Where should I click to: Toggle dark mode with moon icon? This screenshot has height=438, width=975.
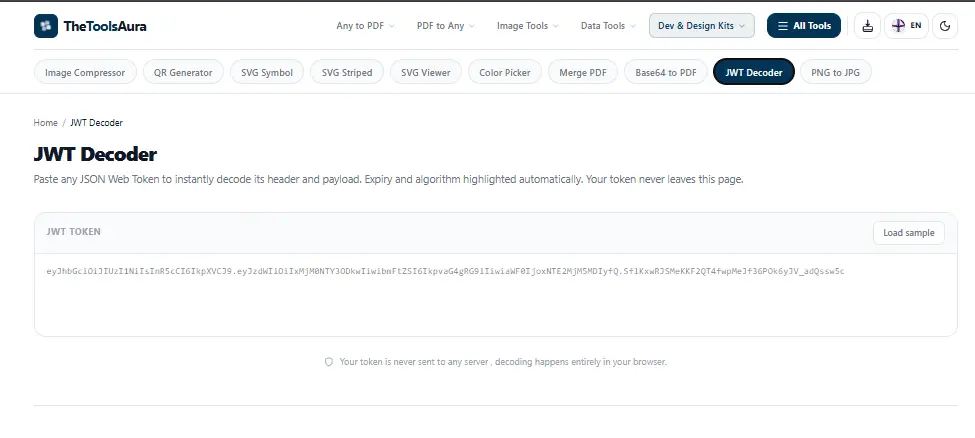coord(945,26)
